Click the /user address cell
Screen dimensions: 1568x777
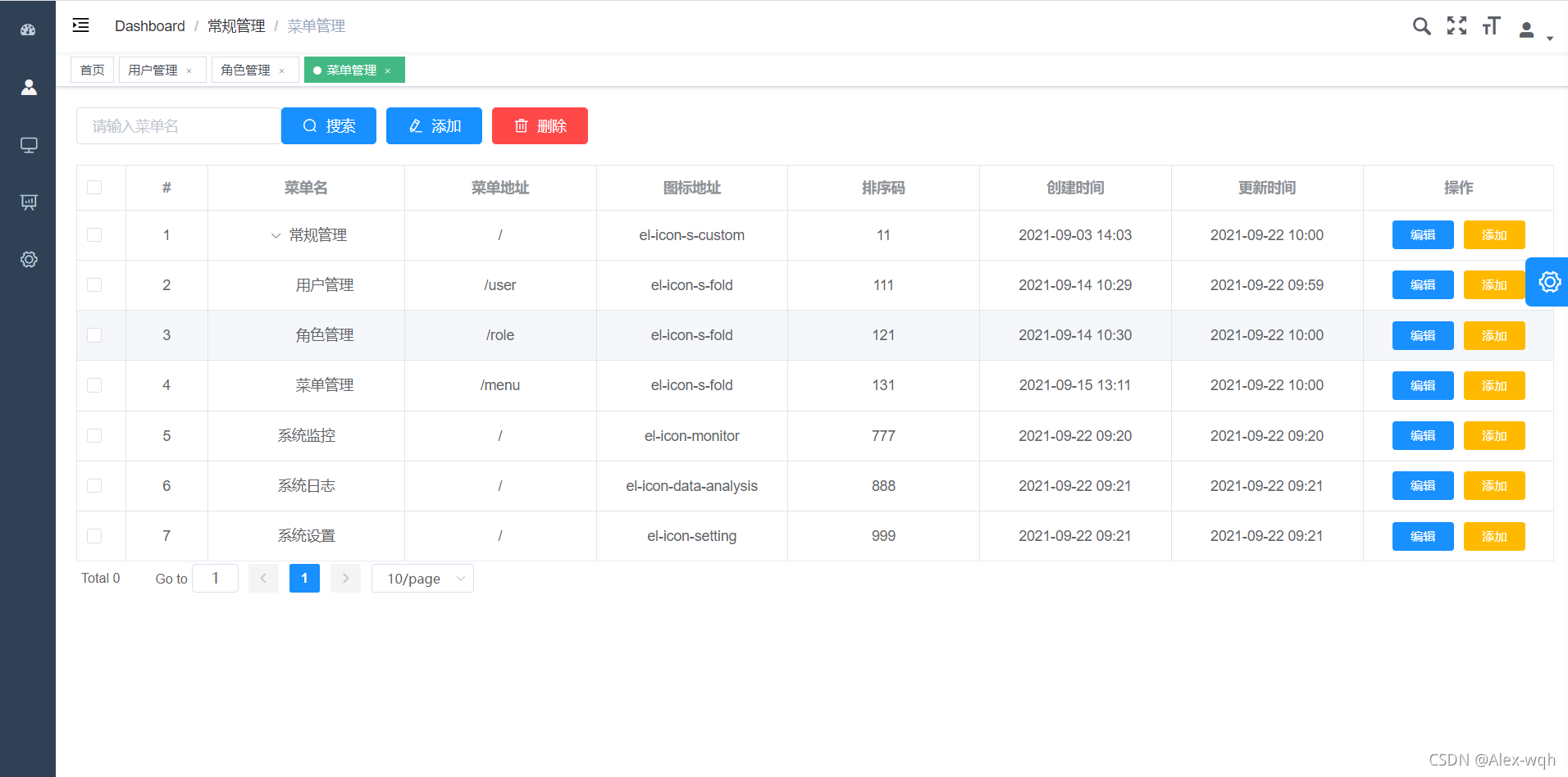(x=500, y=285)
